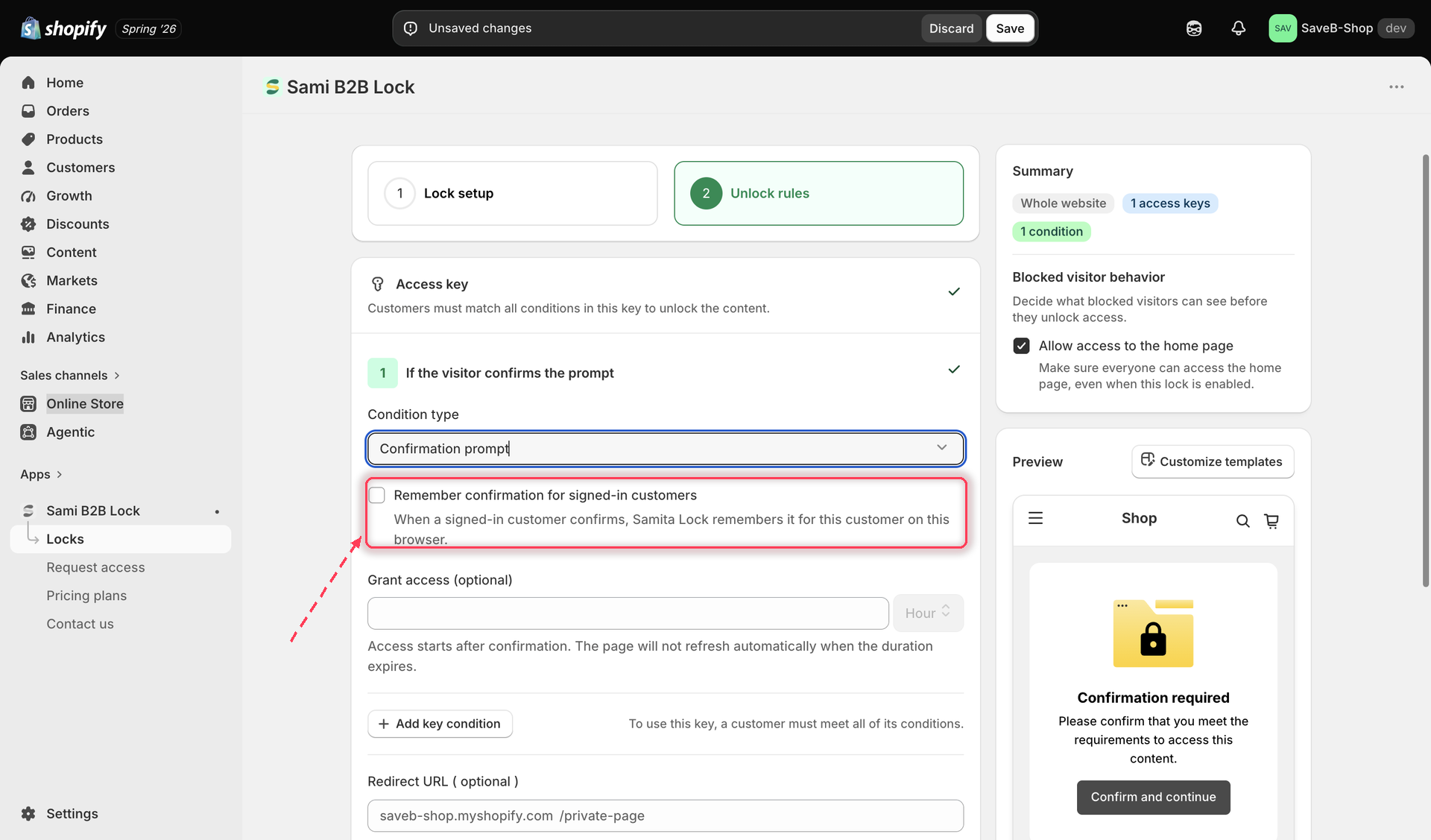Image resolution: width=1431 pixels, height=840 pixels.
Task: Click the unsaved changes alert icon
Action: (410, 28)
